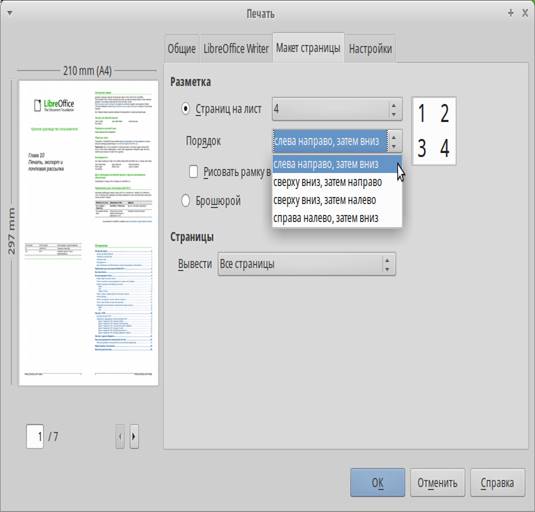This screenshot has width=535, height=512.
Task: Switch to the Общие tab
Action: 182,49
